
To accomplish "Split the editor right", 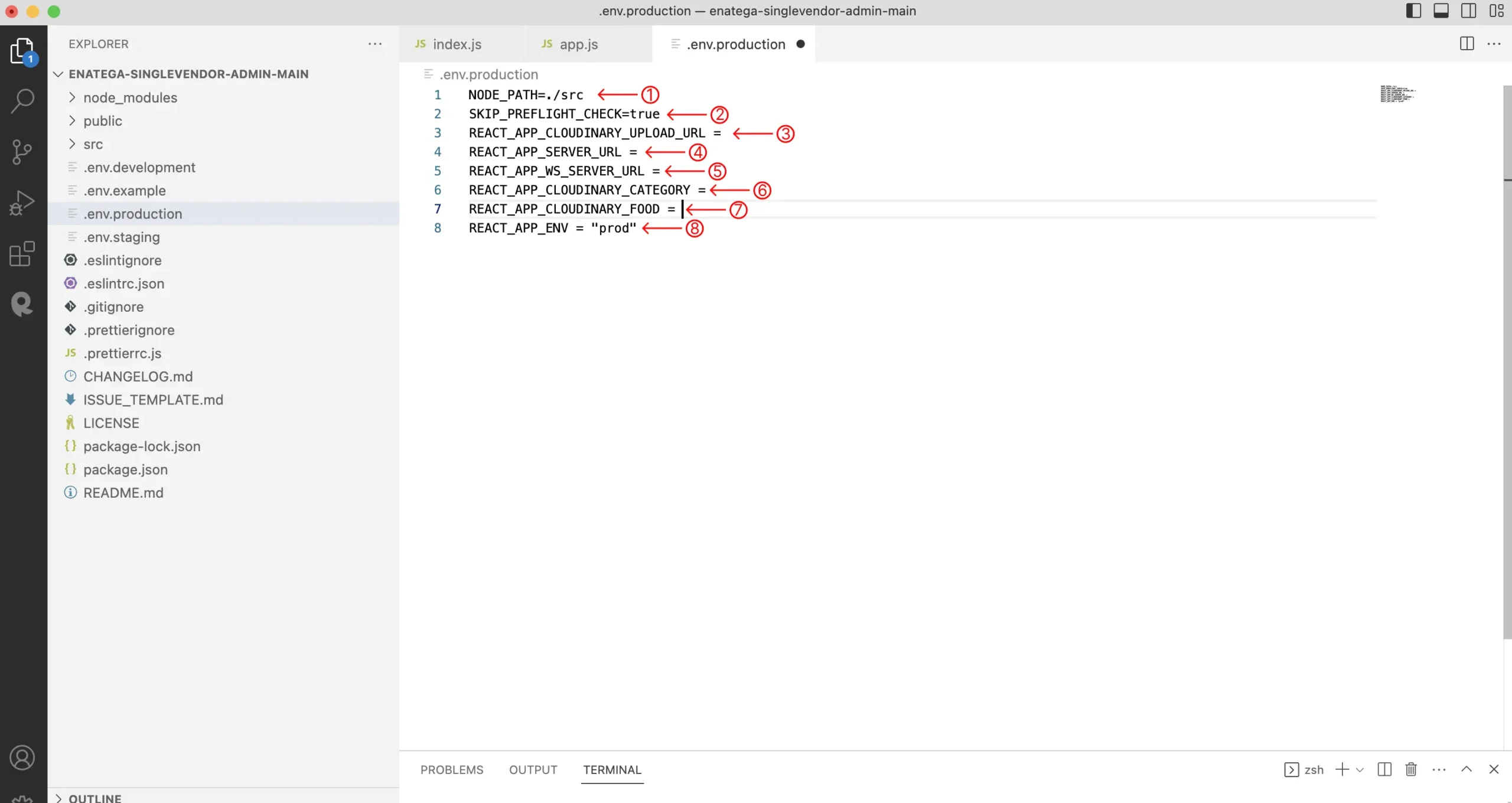I will coord(1467,44).
